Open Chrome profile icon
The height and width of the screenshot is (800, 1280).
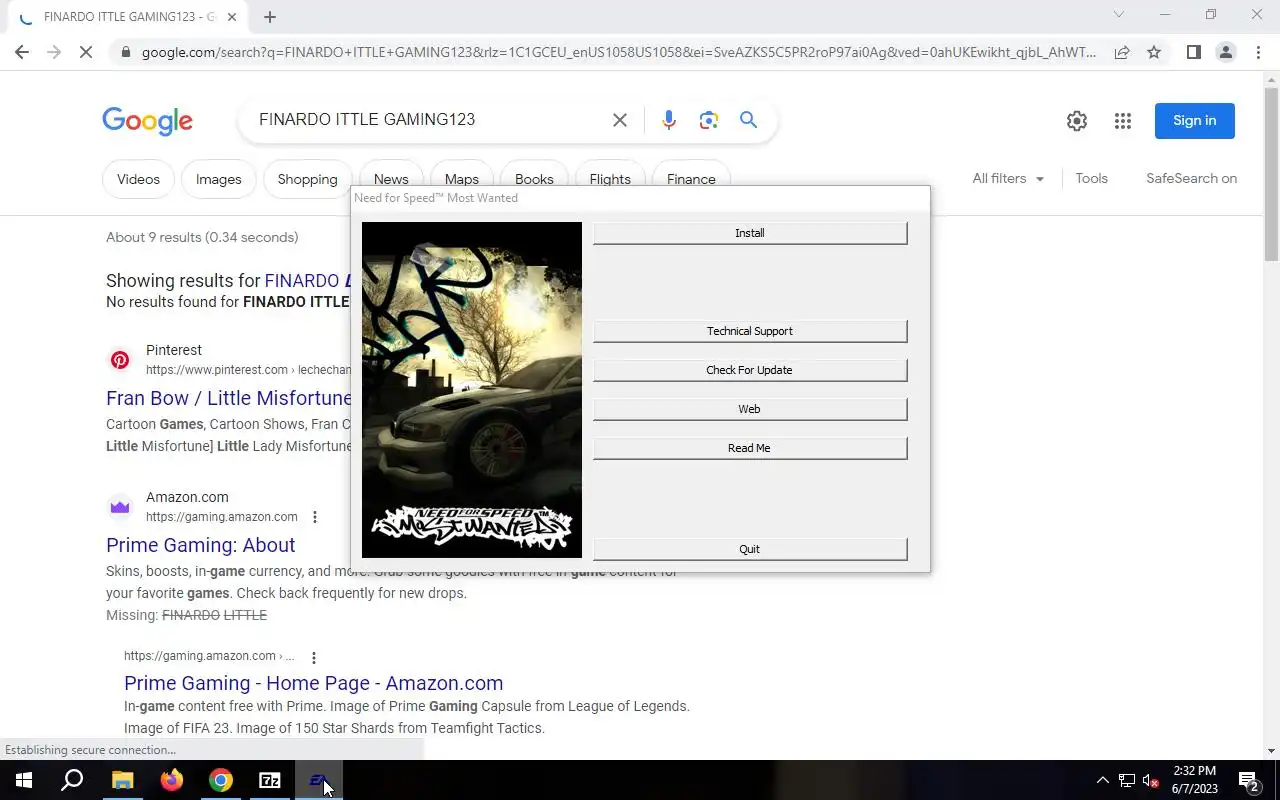tap(1226, 52)
